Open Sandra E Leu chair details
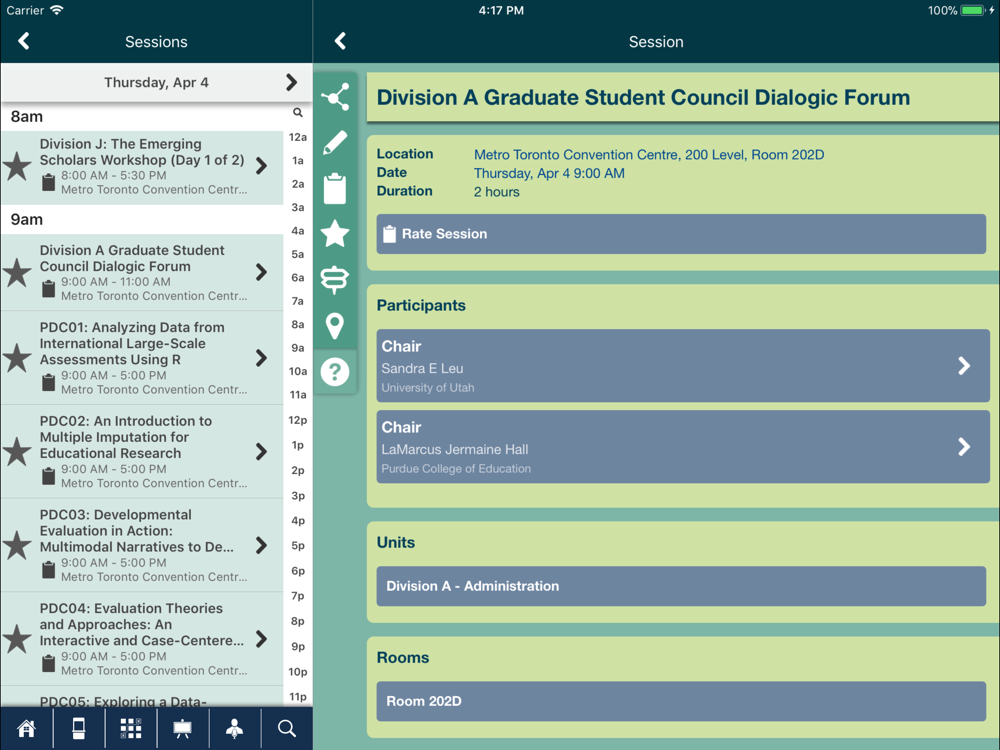The width and height of the screenshot is (1000, 750). tap(682, 366)
